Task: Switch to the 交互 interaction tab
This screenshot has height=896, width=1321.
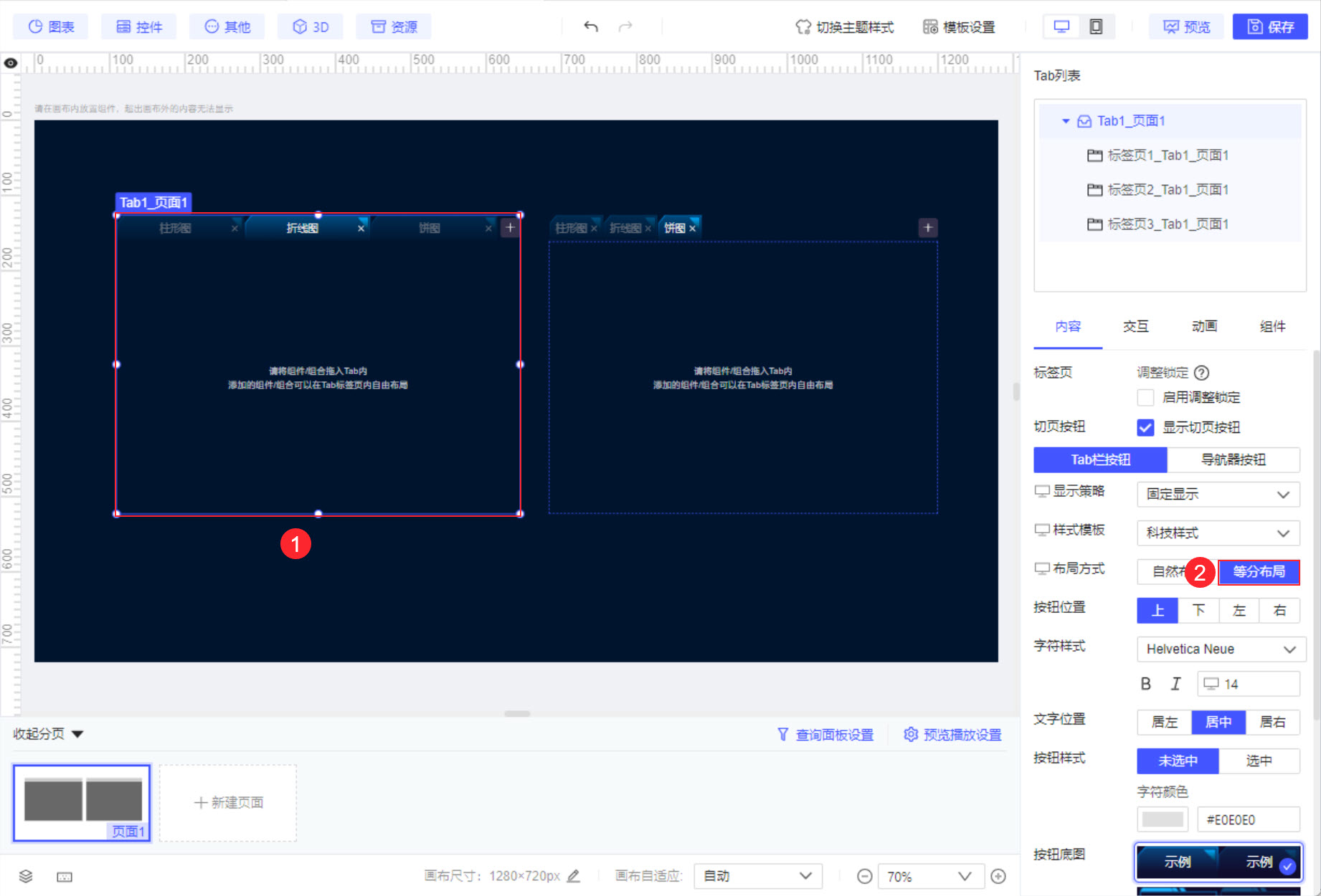Action: (1136, 326)
